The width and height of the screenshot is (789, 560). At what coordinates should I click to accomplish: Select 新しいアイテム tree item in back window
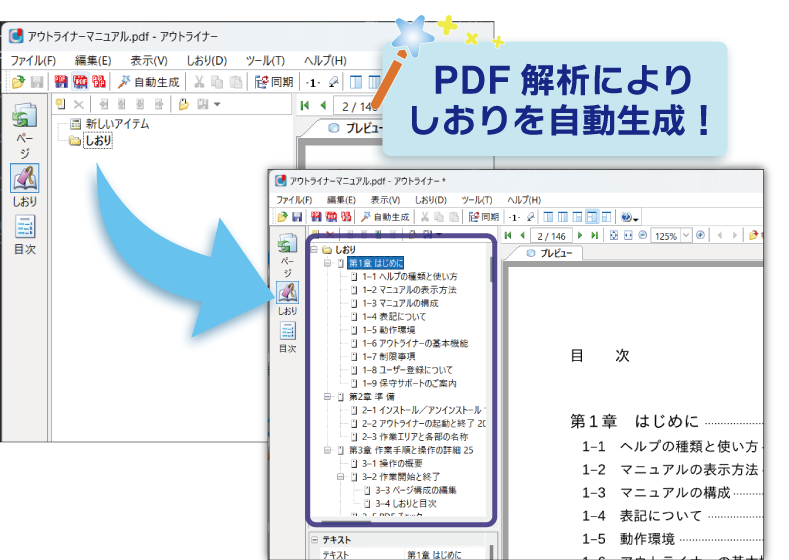110,124
